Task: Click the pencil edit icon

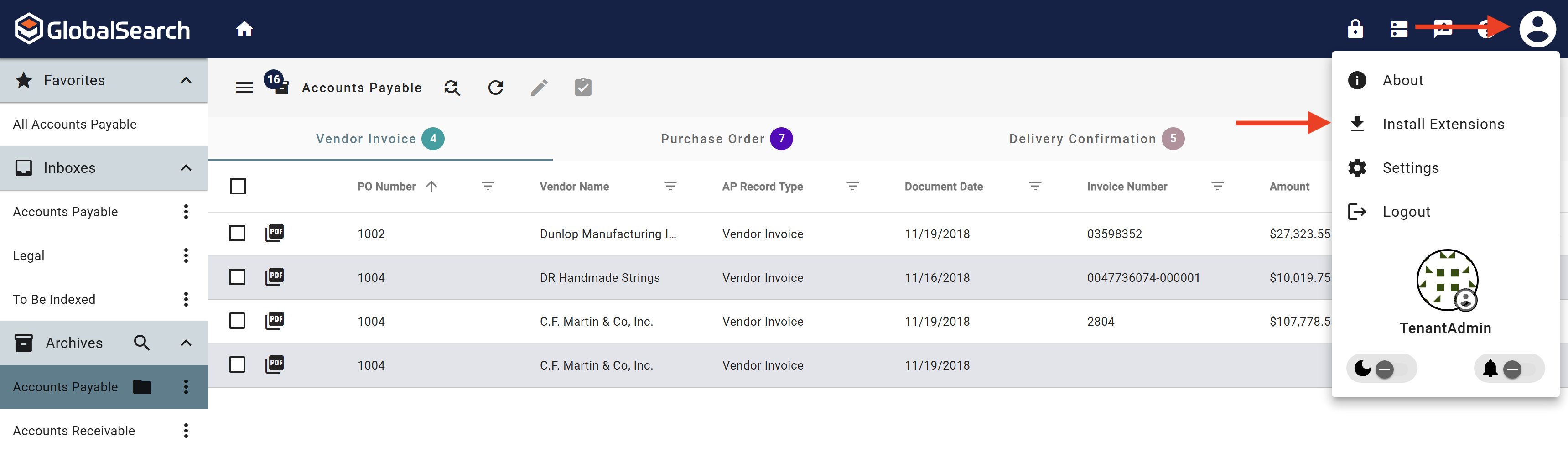Action: pyautogui.click(x=539, y=88)
